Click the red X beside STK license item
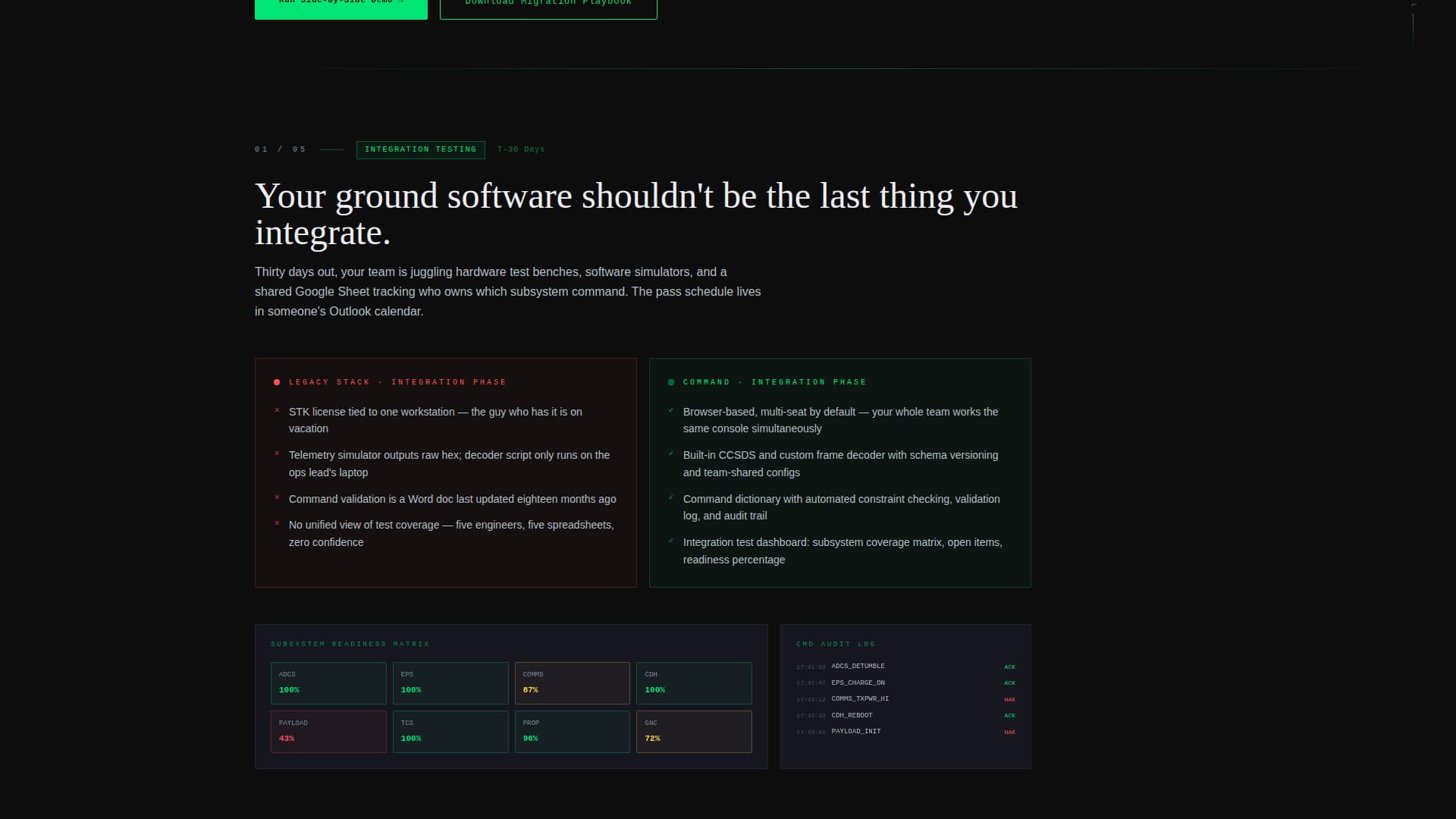 278,410
